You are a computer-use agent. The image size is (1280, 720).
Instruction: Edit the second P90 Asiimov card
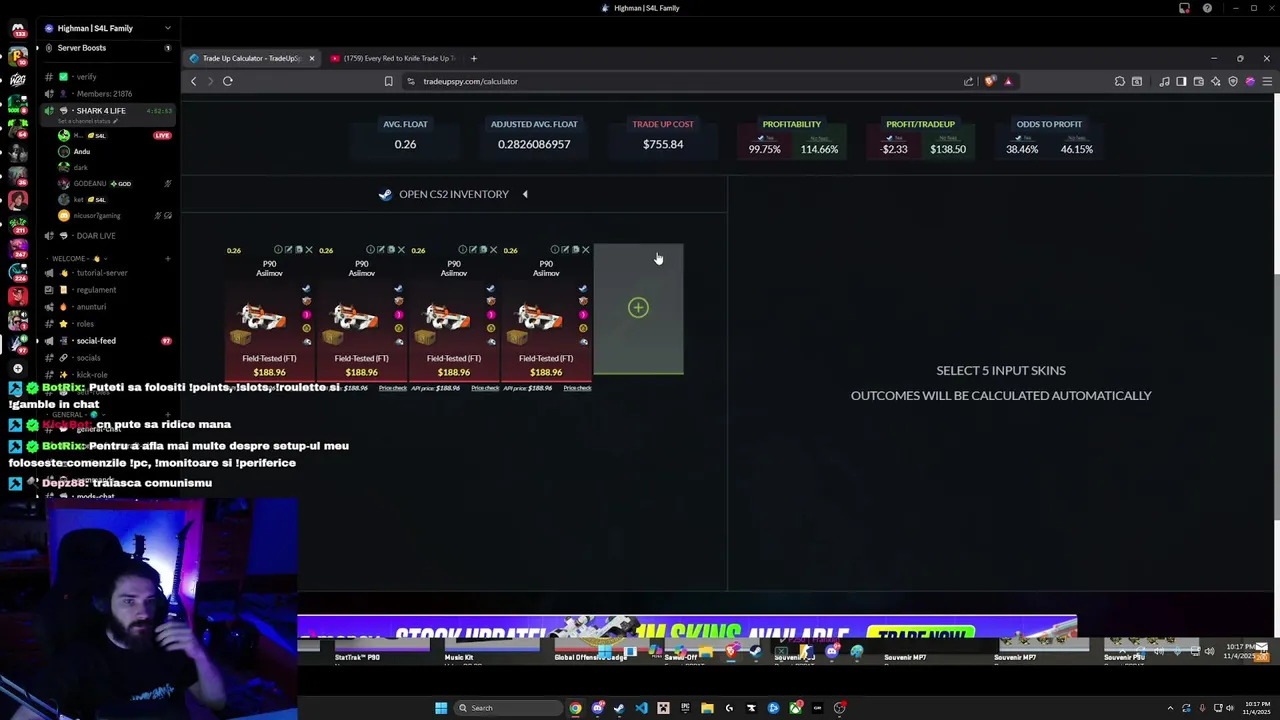coord(381,250)
